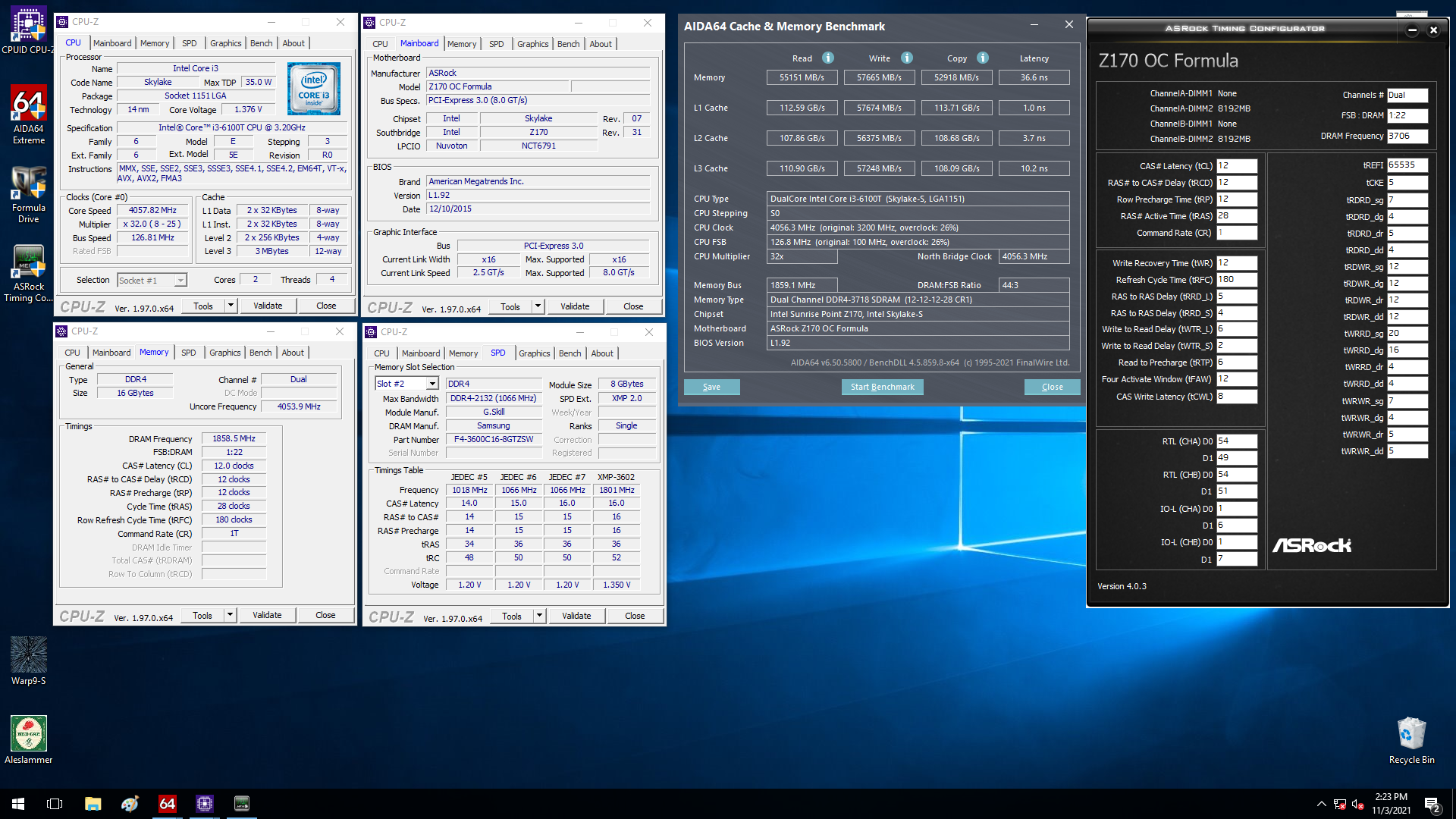The width and height of the screenshot is (1456, 819).
Task: Open the notification center icon
Action: tap(1432, 805)
